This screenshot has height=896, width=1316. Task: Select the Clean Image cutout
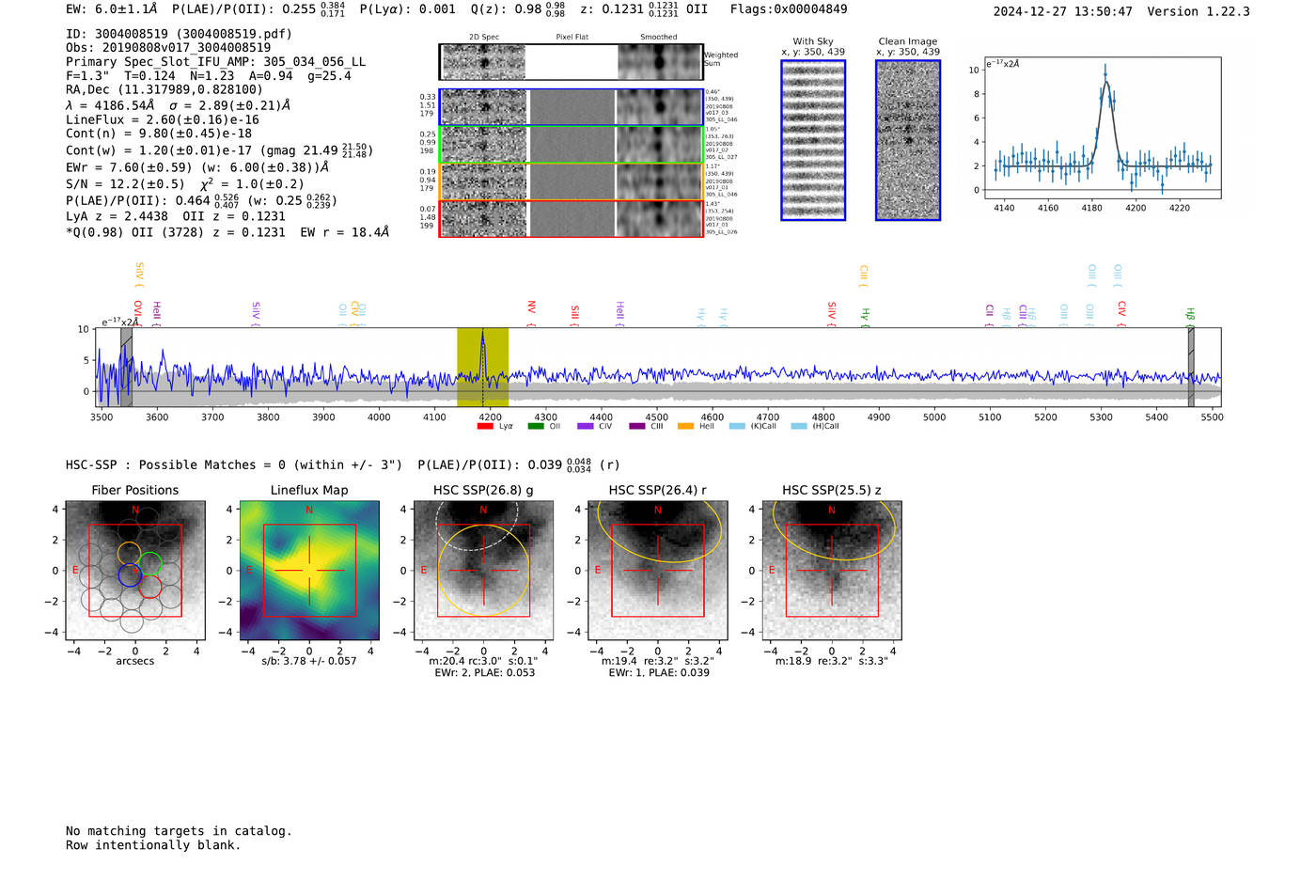point(908,140)
